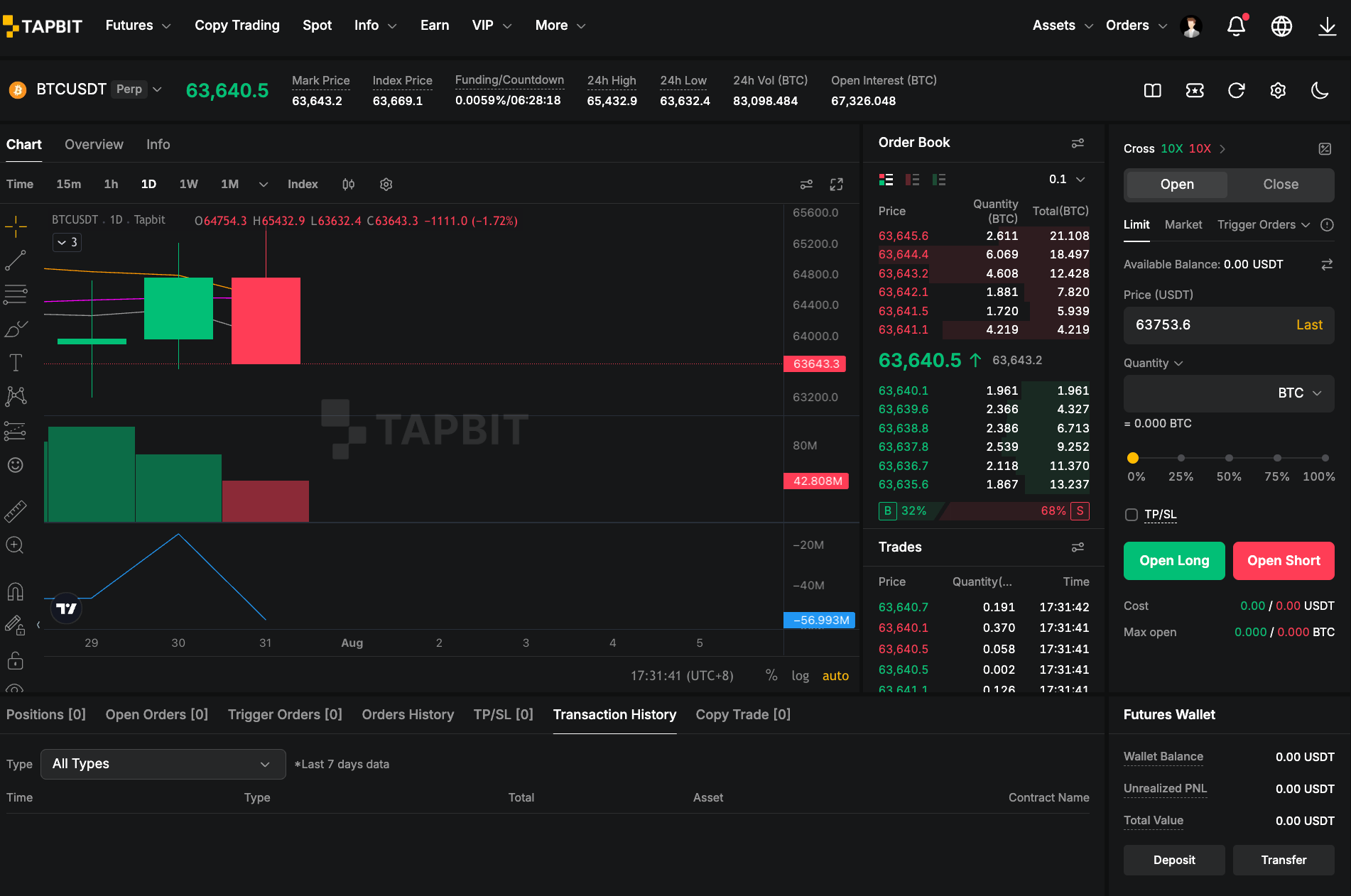Click the balance transfer arrows icon
1351x896 pixels.
(x=1327, y=265)
